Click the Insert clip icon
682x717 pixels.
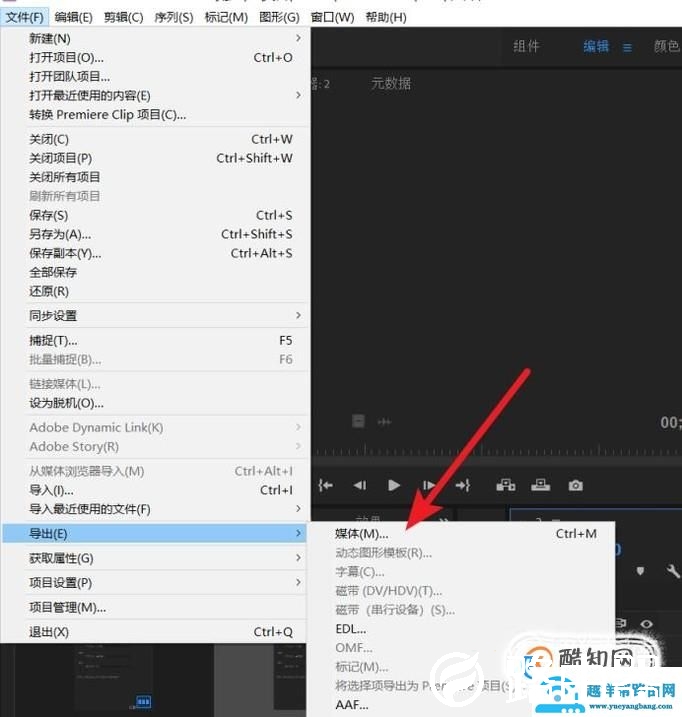point(506,485)
